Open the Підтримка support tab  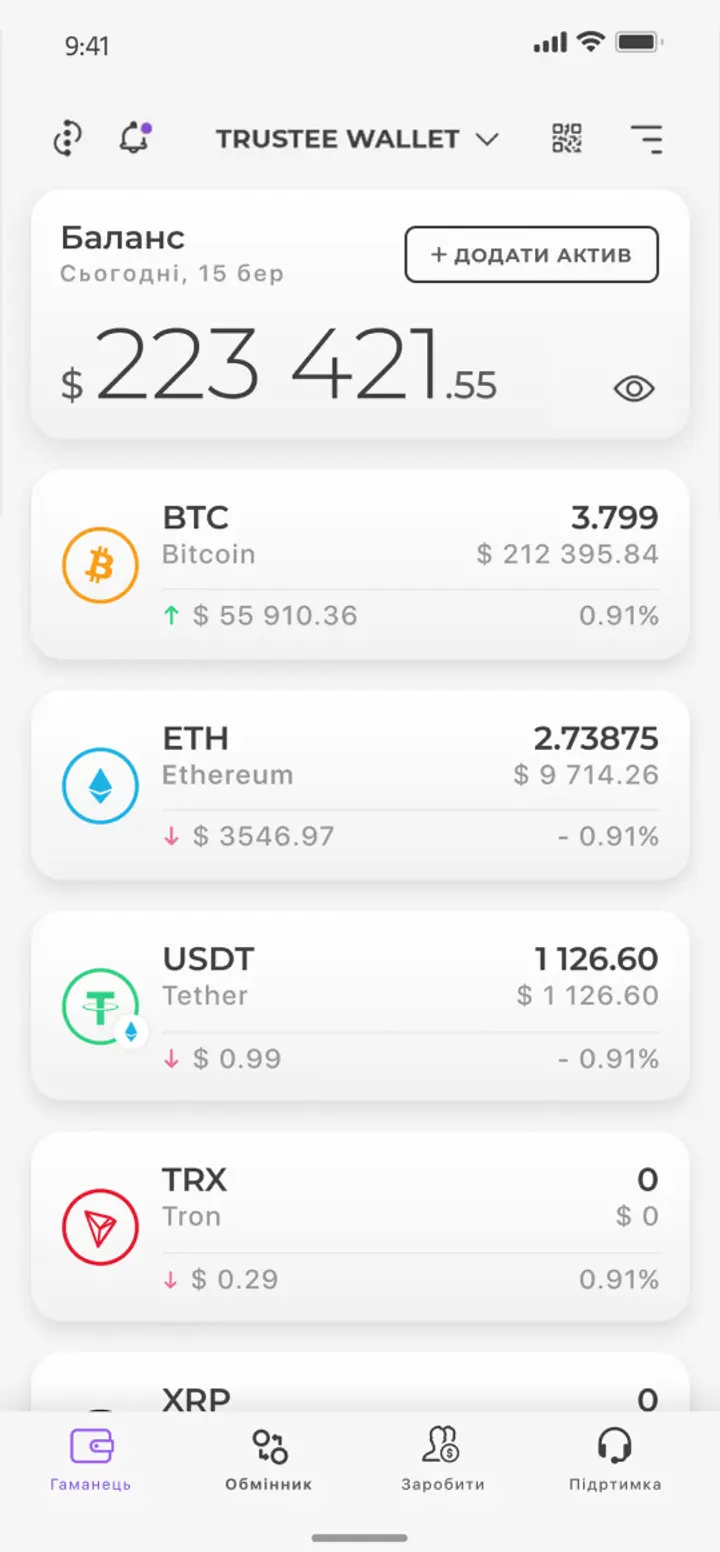[615, 1461]
